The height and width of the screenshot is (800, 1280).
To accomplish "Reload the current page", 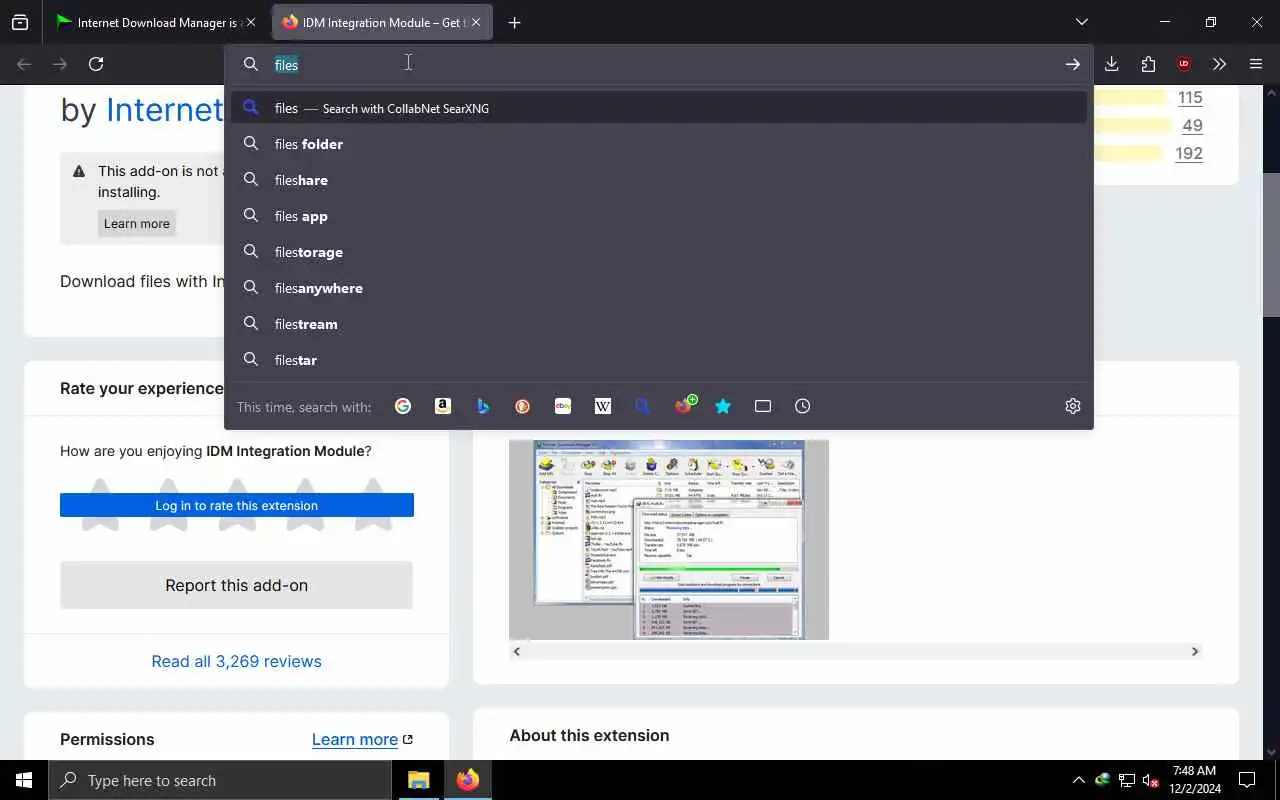I will pos(96,64).
